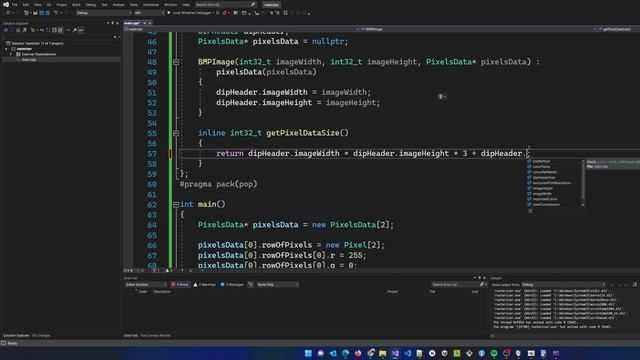Screen dimensions: 640x360
Task: Open Spotify from the taskbar
Action: [494, 353]
